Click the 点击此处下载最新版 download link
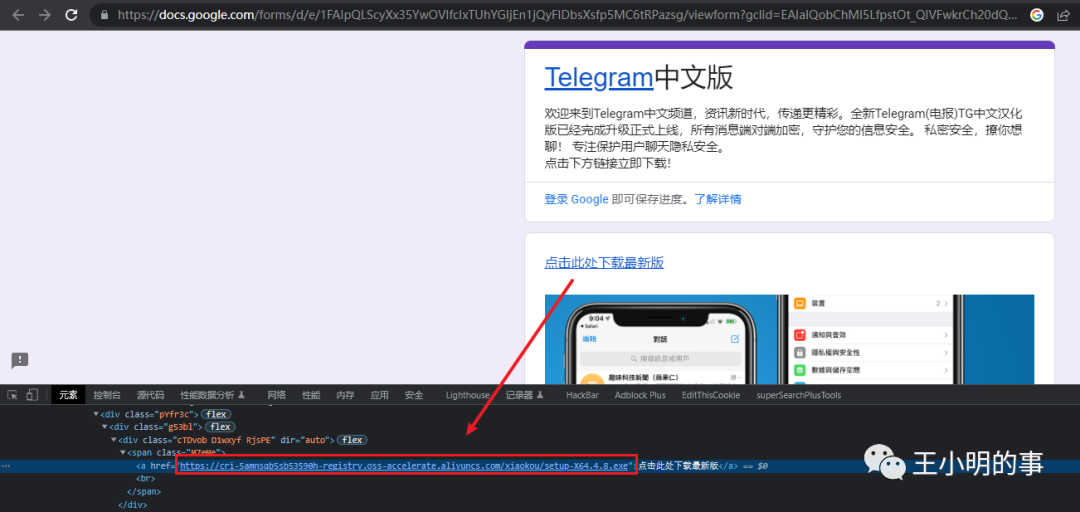 click(x=604, y=263)
